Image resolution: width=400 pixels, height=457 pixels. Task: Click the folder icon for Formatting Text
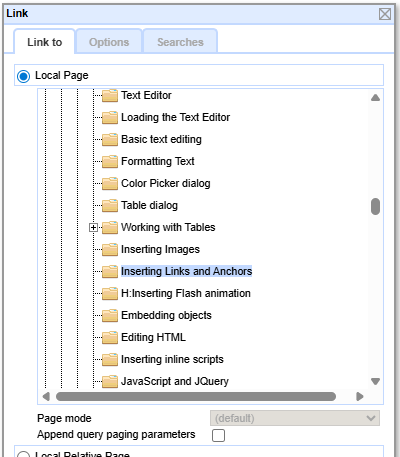pos(110,161)
